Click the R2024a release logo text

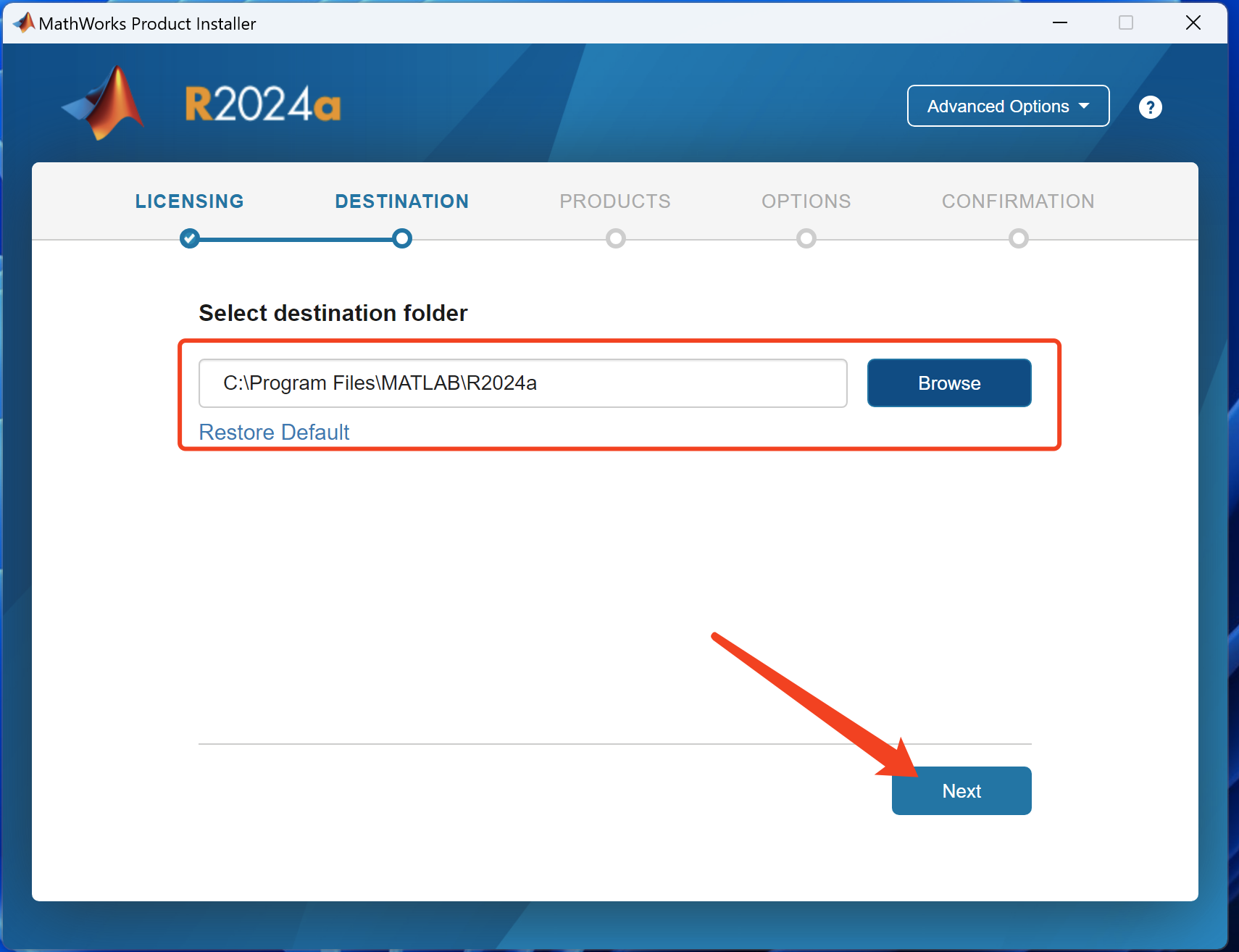[262, 105]
